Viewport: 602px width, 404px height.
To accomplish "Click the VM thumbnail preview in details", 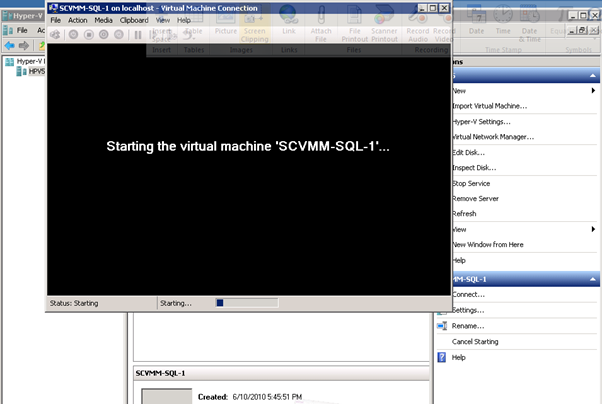I will click(167, 396).
